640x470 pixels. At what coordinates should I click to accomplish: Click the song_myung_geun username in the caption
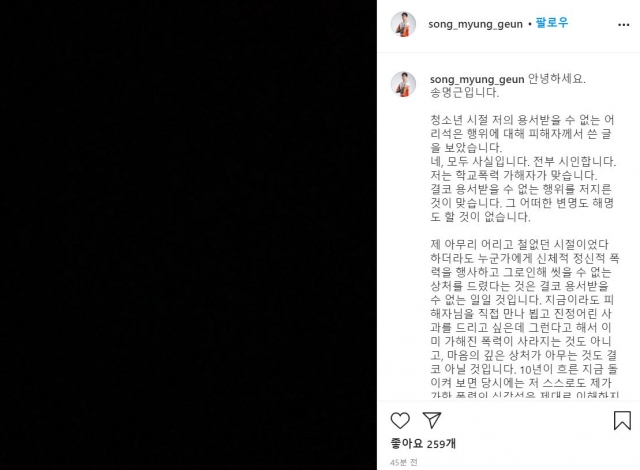pos(477,79)
